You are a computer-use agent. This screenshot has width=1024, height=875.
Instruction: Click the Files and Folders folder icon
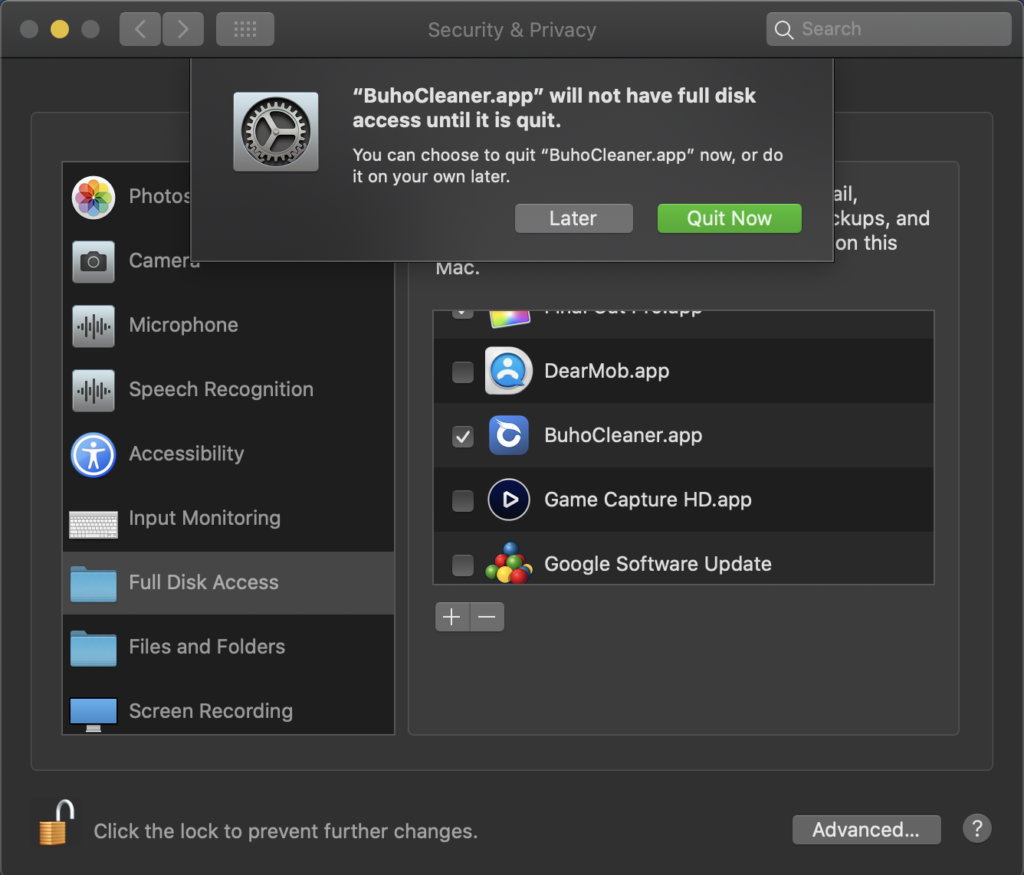point(93,648)
